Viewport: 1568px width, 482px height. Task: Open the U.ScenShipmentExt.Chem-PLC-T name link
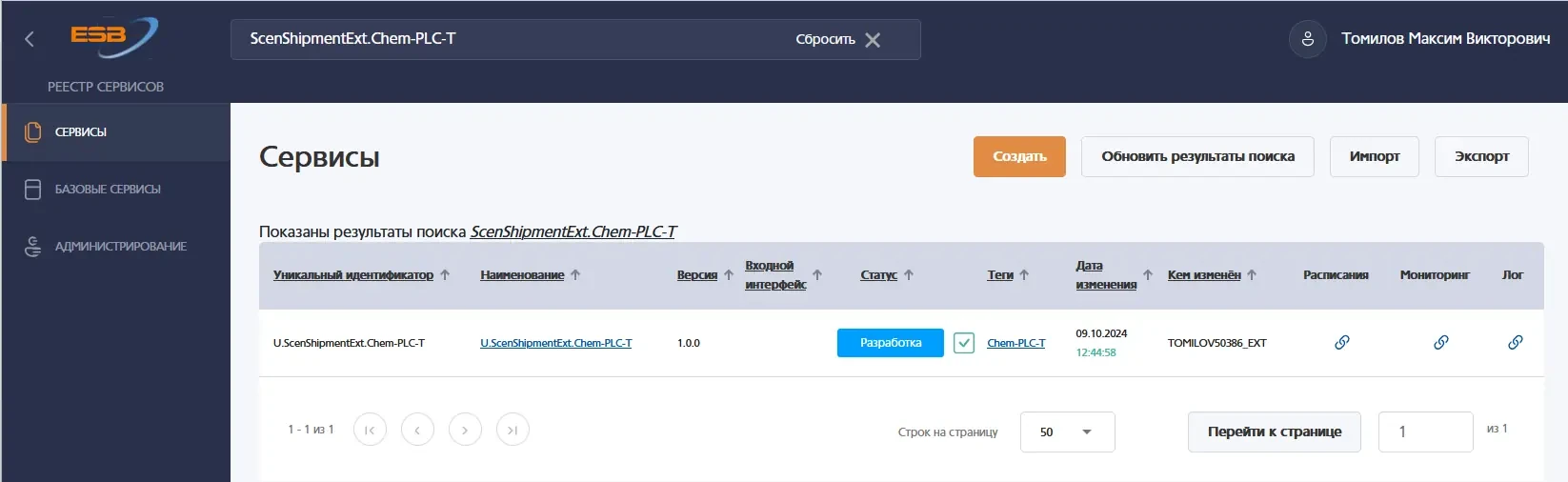click(x=556, y=343)
